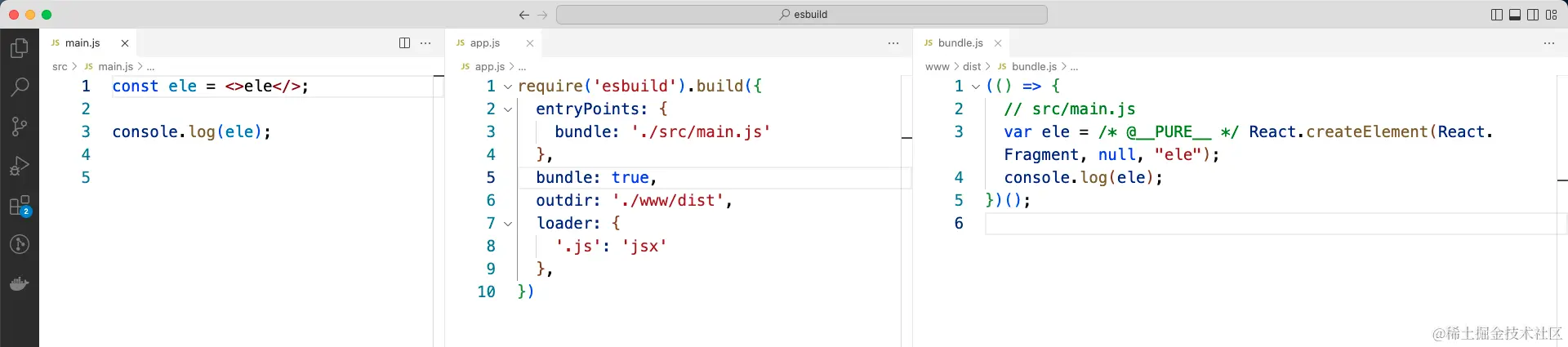Go back using the navigation arrow
The height and width of the screenshot is (347, 1568).
coord(524,15)
